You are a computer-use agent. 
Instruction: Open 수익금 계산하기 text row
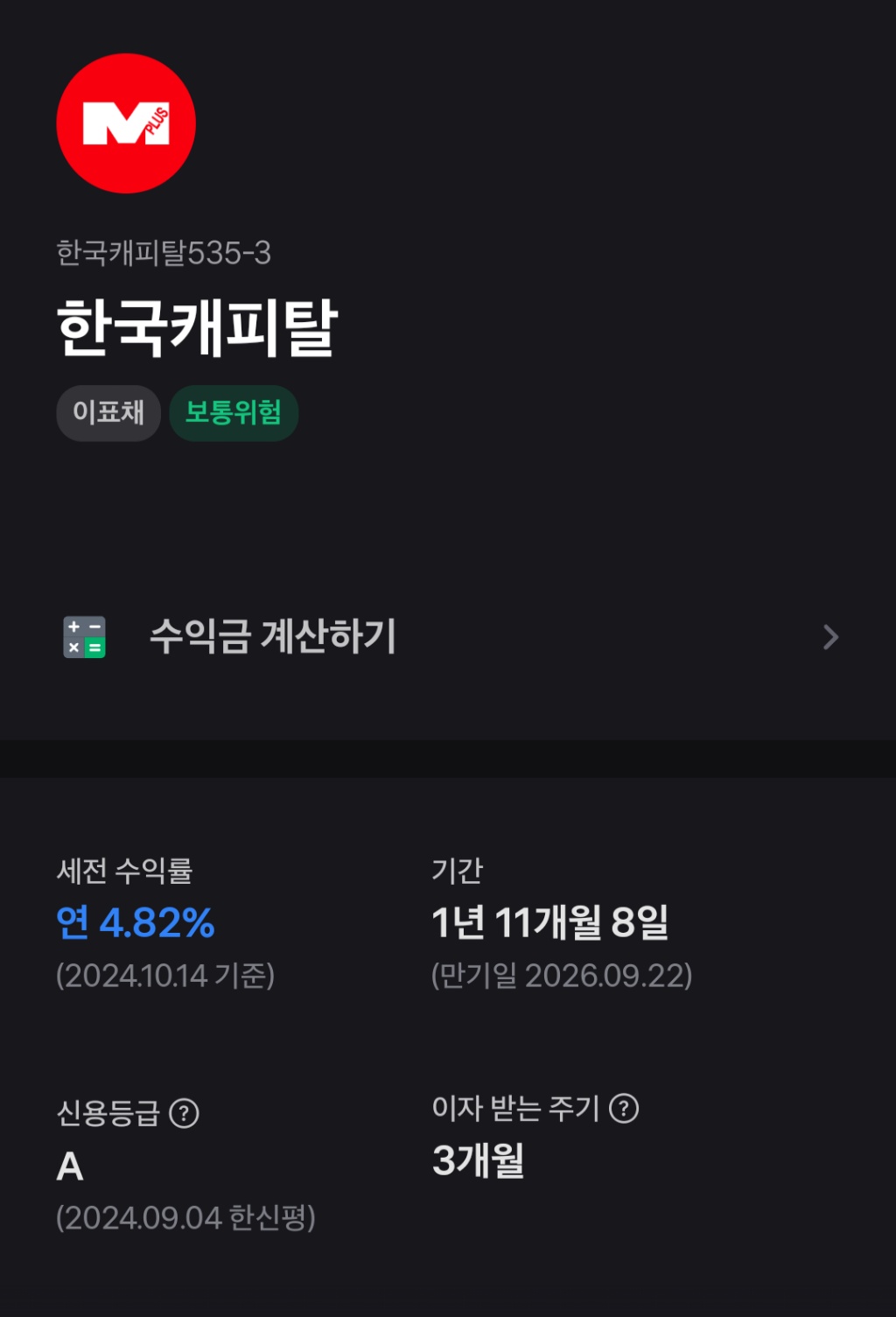tap(448, 637)
